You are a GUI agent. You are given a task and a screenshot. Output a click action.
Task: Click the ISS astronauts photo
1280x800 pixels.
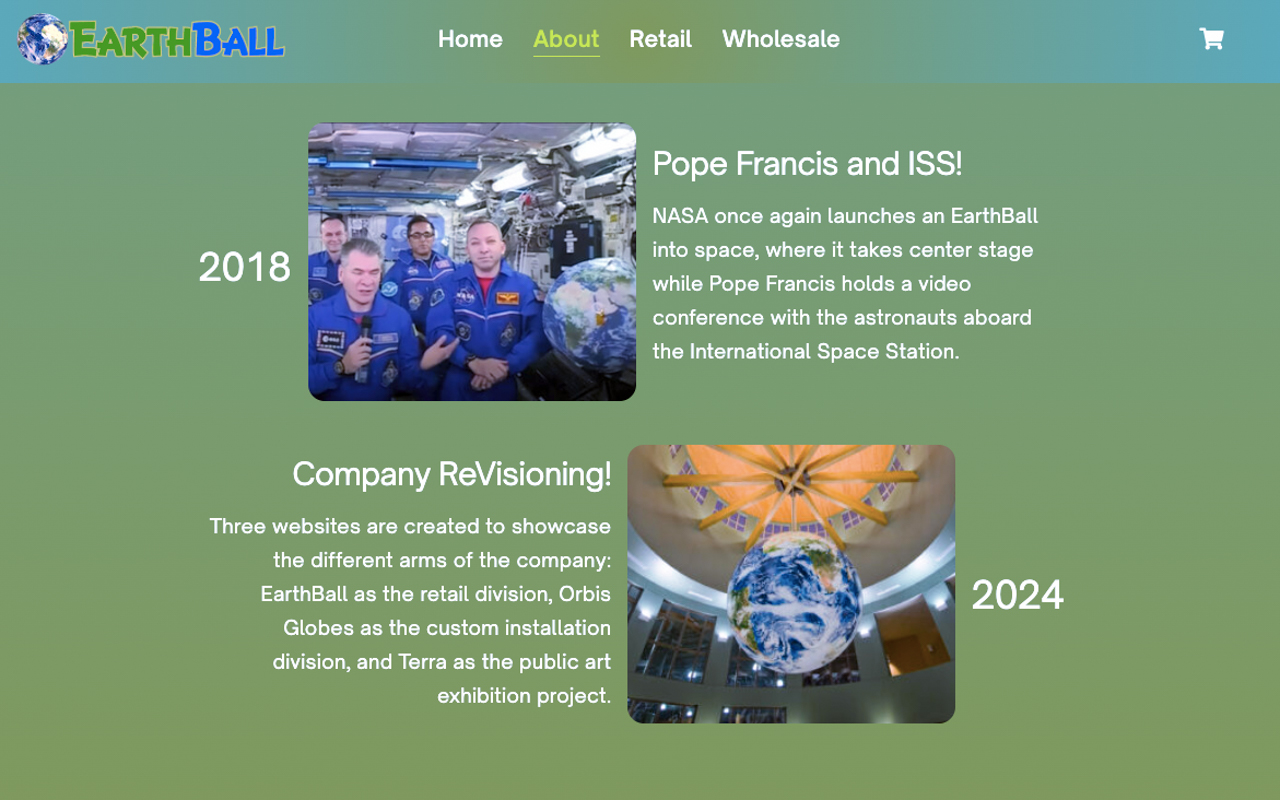[472, 262]
